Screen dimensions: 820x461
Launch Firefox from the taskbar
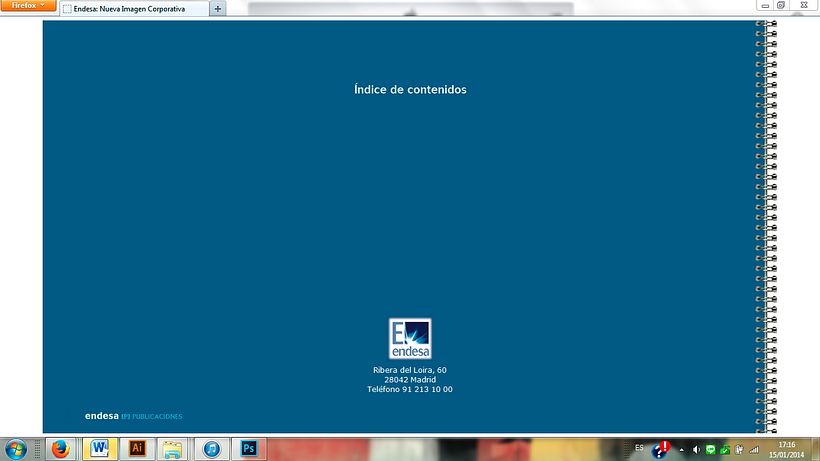tap(61, 449)
